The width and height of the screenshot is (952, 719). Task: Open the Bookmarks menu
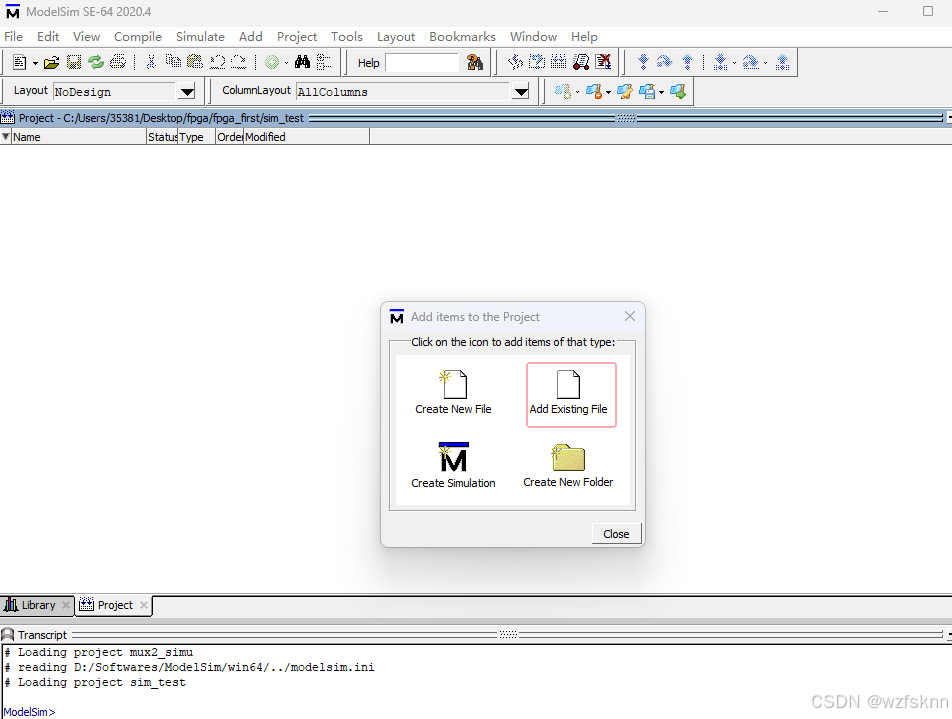tap(463, 36)
